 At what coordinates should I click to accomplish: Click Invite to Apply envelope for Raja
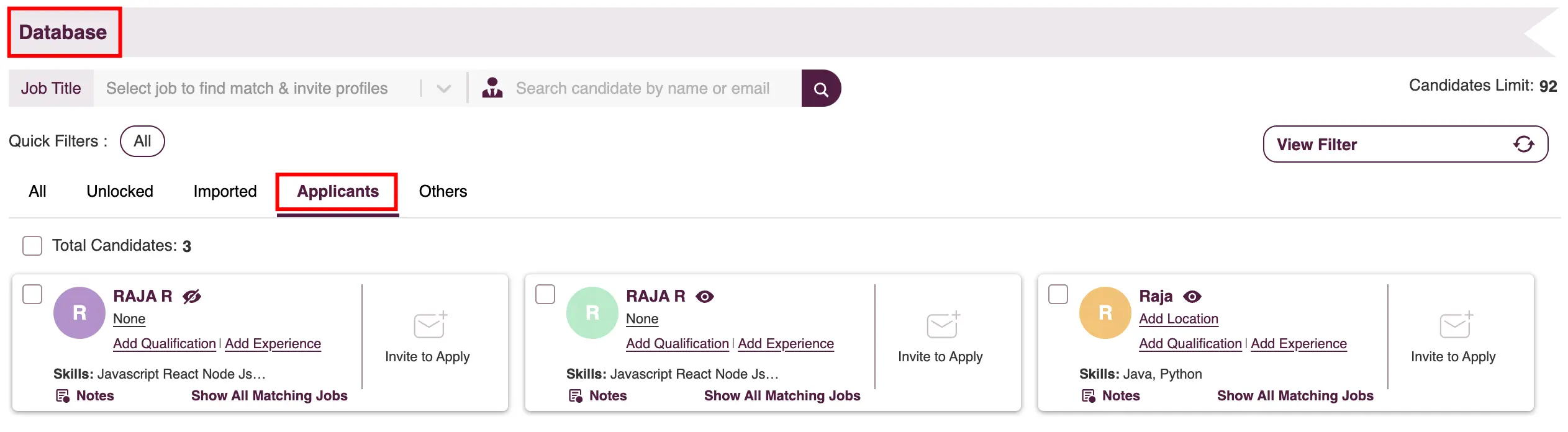pos(1456,325)
